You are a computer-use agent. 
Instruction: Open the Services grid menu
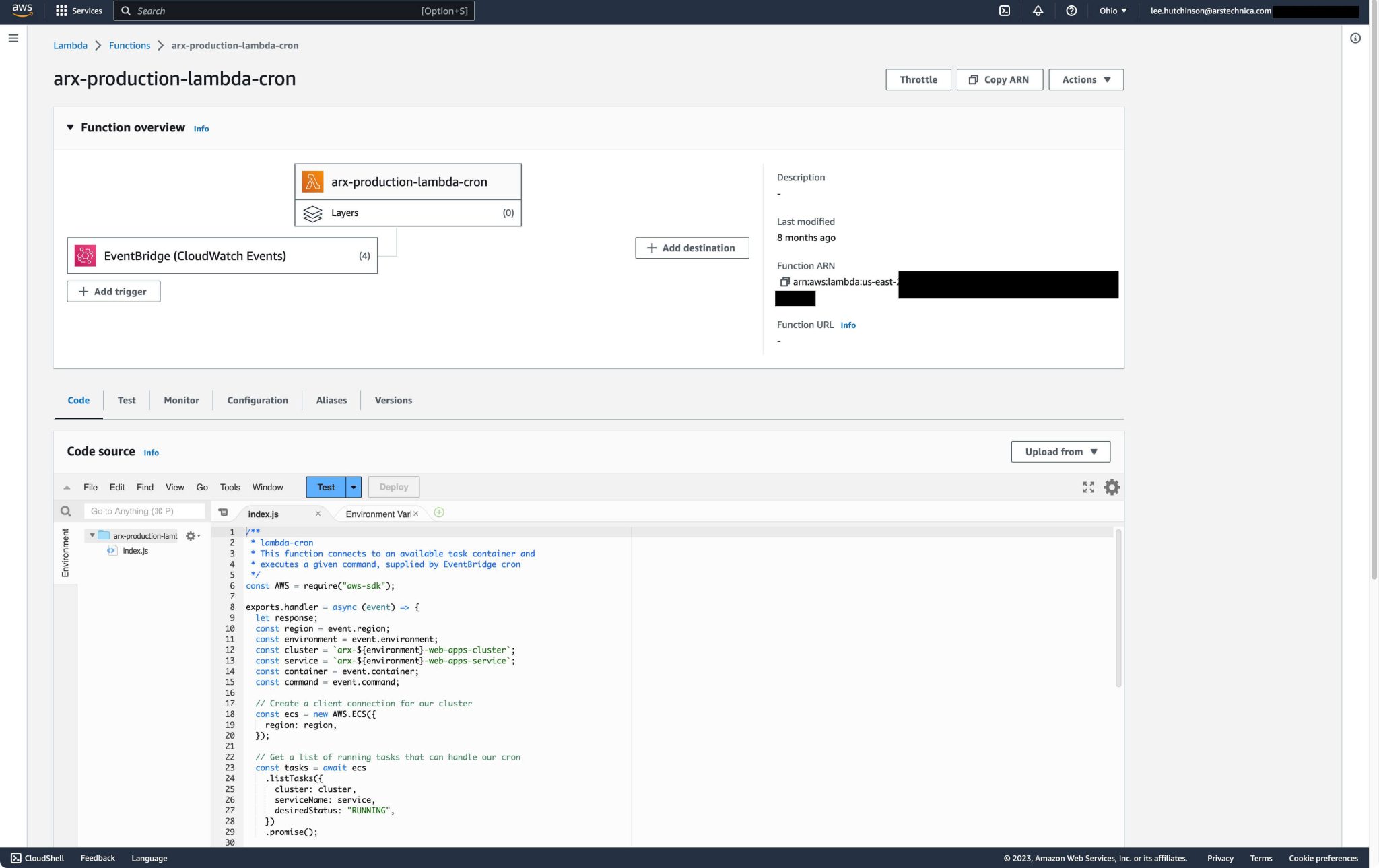[x=62, y=10]
